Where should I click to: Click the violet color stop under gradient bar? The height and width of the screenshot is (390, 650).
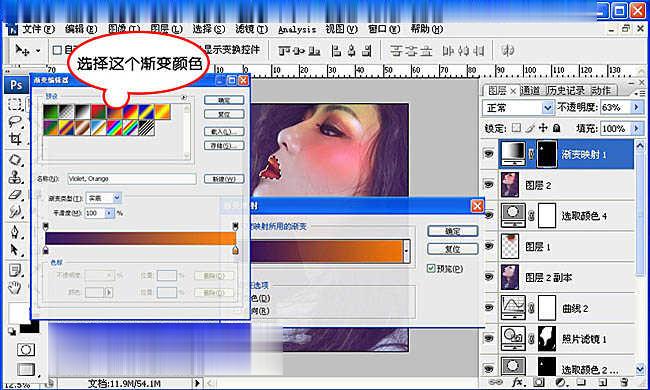coord(46,250)
